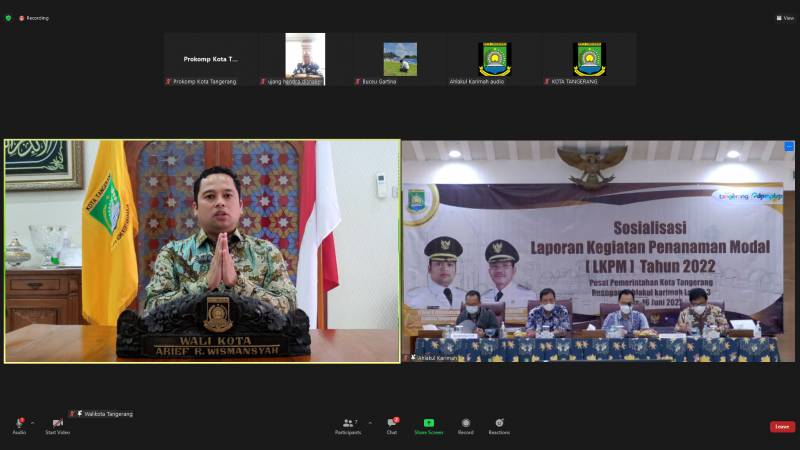This screenshot has height=450, width=800.
Task: Expand the arrow next to Participants
Action: pyautogui.click(x=369, y=422)
